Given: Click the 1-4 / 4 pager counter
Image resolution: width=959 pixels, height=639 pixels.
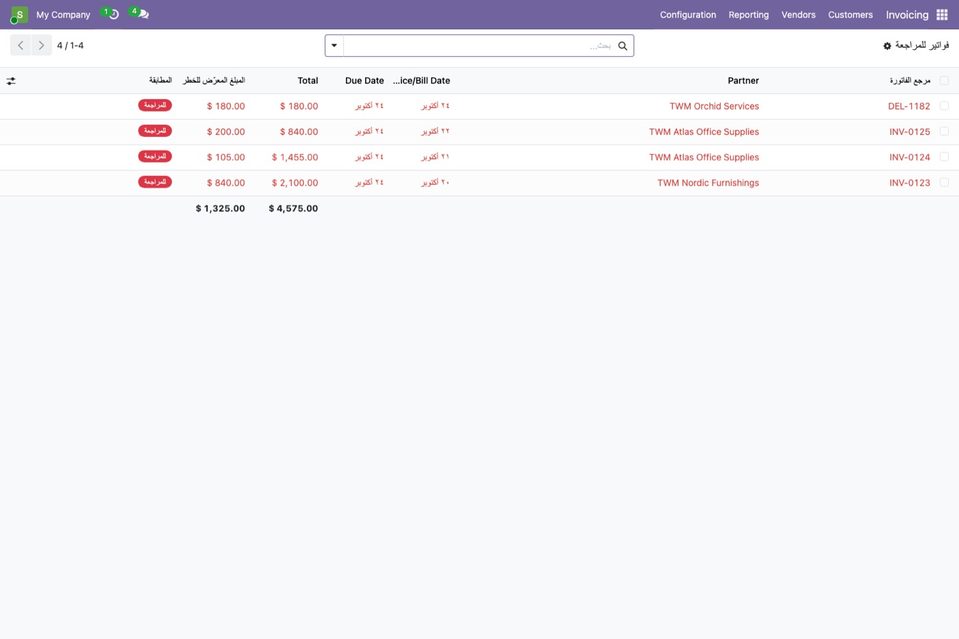Looking at the screenshot, I should (x=70, y=45).
